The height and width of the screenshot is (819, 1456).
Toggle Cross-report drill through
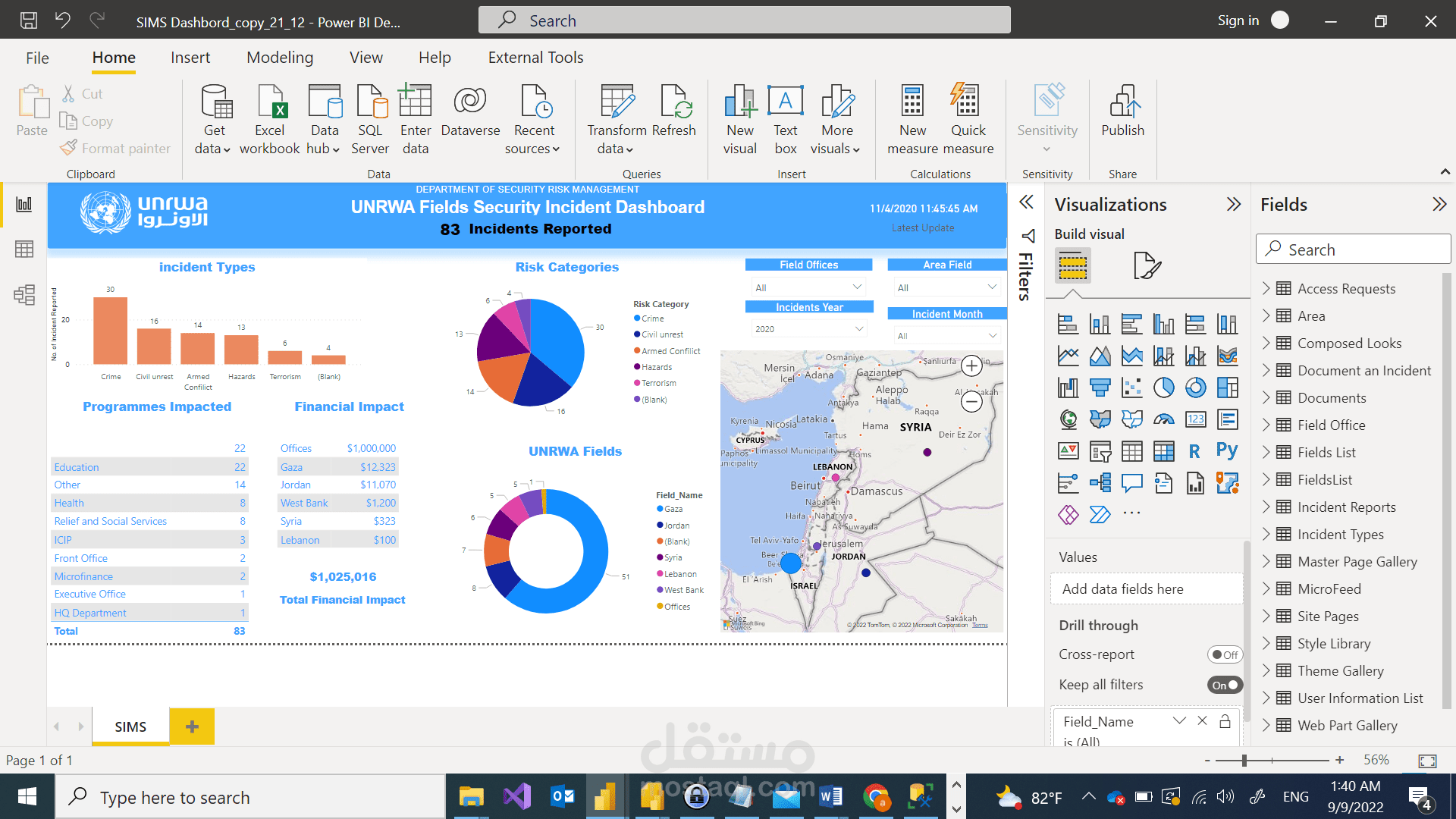(x=1225, y=654)
